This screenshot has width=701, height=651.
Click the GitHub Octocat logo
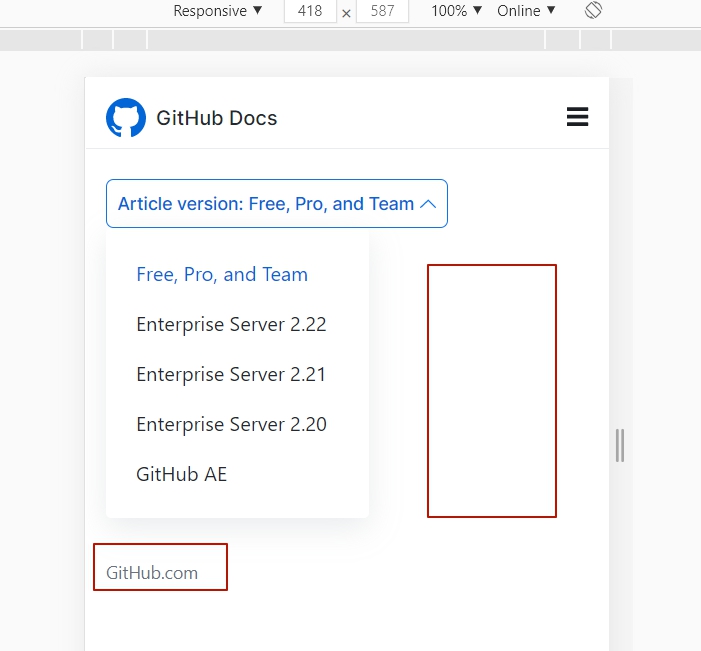click(126, 118)
